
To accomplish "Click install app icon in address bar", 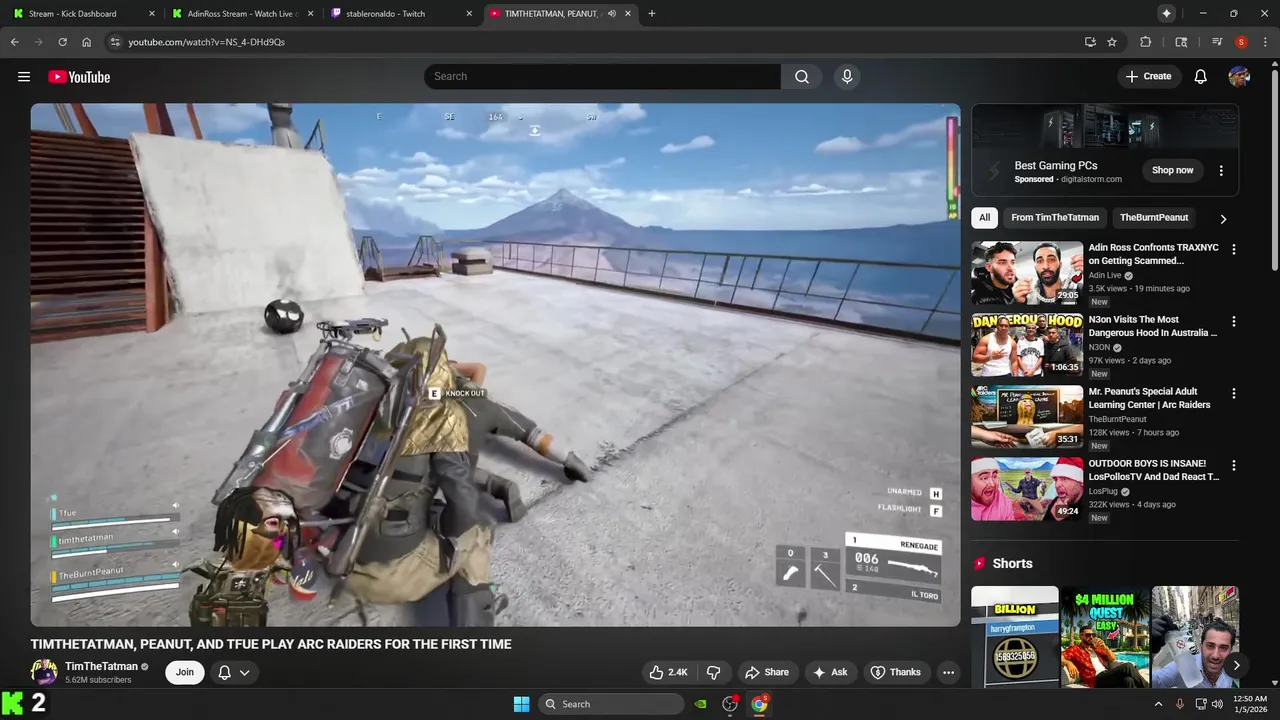I will 1090,42.
